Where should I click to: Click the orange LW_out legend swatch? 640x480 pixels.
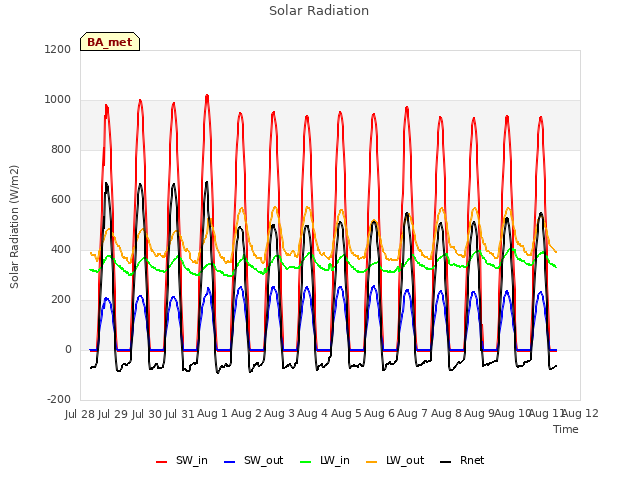tap(372, 462)
